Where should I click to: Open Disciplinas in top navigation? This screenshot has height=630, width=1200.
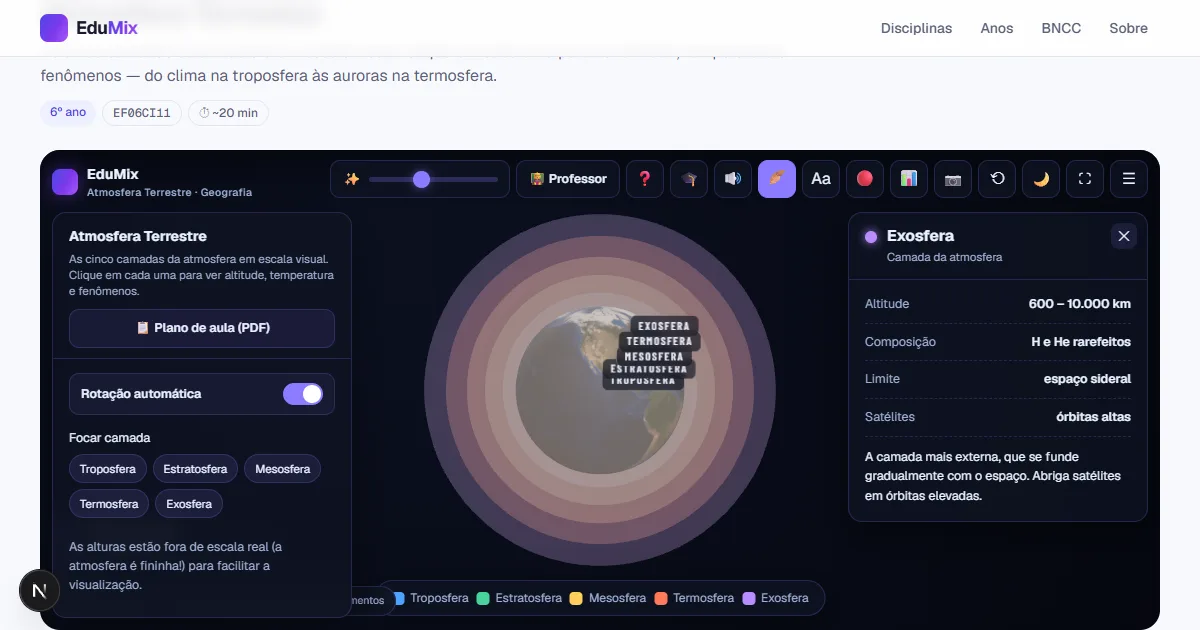pyautogui.click(x=916, y=28)
